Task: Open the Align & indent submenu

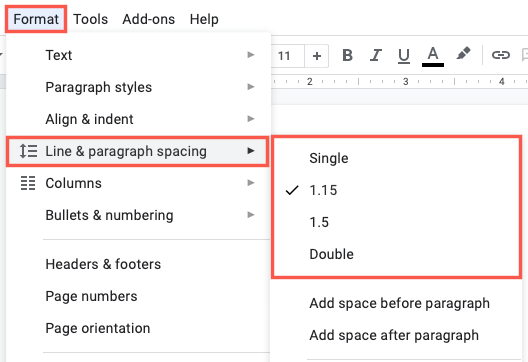Action: point(138,119)
